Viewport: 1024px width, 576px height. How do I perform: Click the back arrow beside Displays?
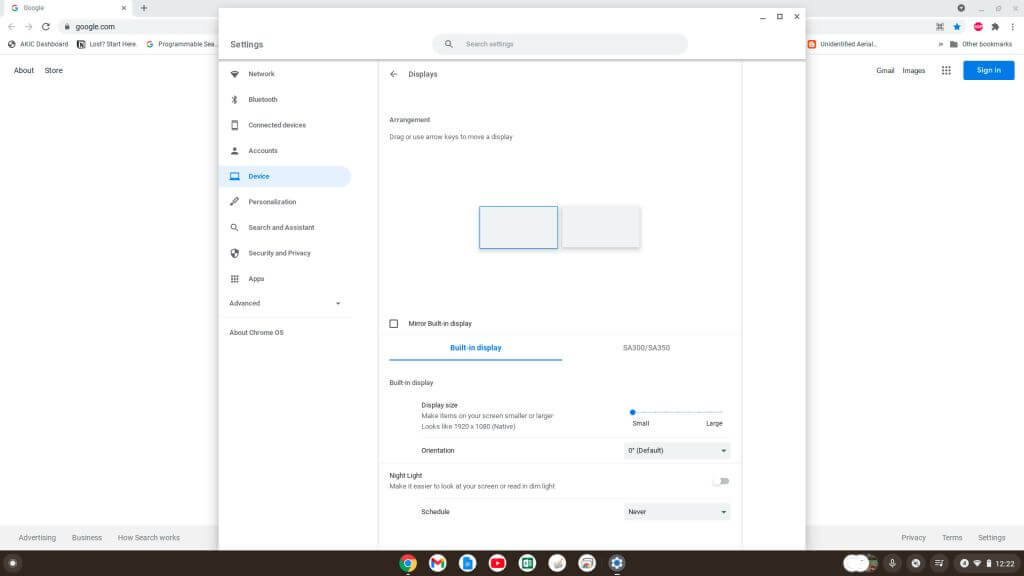394,74
